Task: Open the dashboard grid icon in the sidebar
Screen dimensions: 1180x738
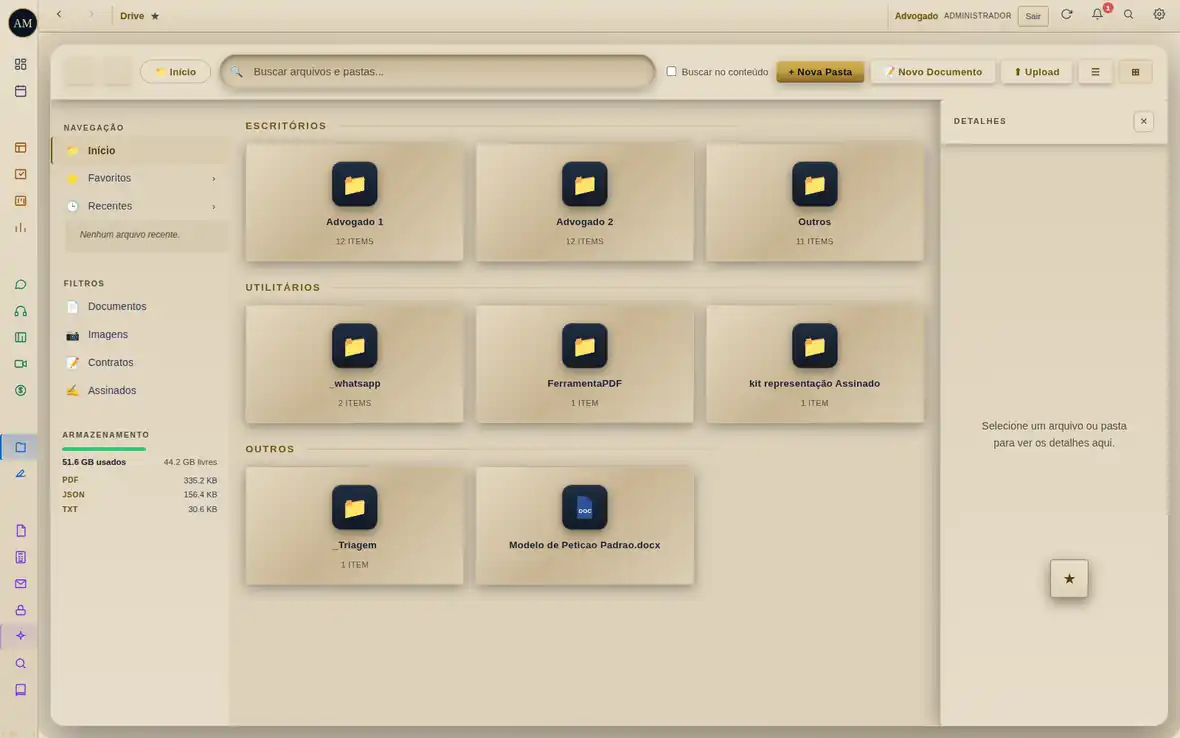Action: click(20, 65)
